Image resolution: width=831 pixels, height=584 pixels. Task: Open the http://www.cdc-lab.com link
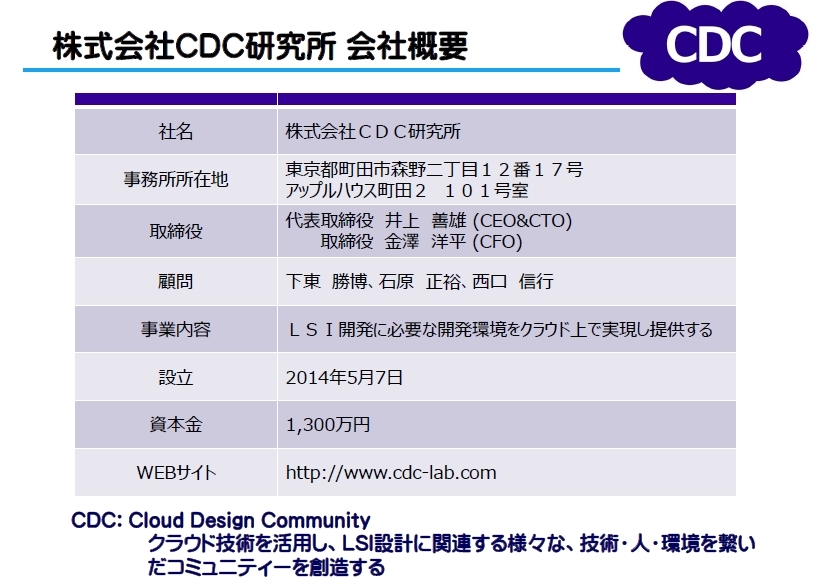pos(391,472)
